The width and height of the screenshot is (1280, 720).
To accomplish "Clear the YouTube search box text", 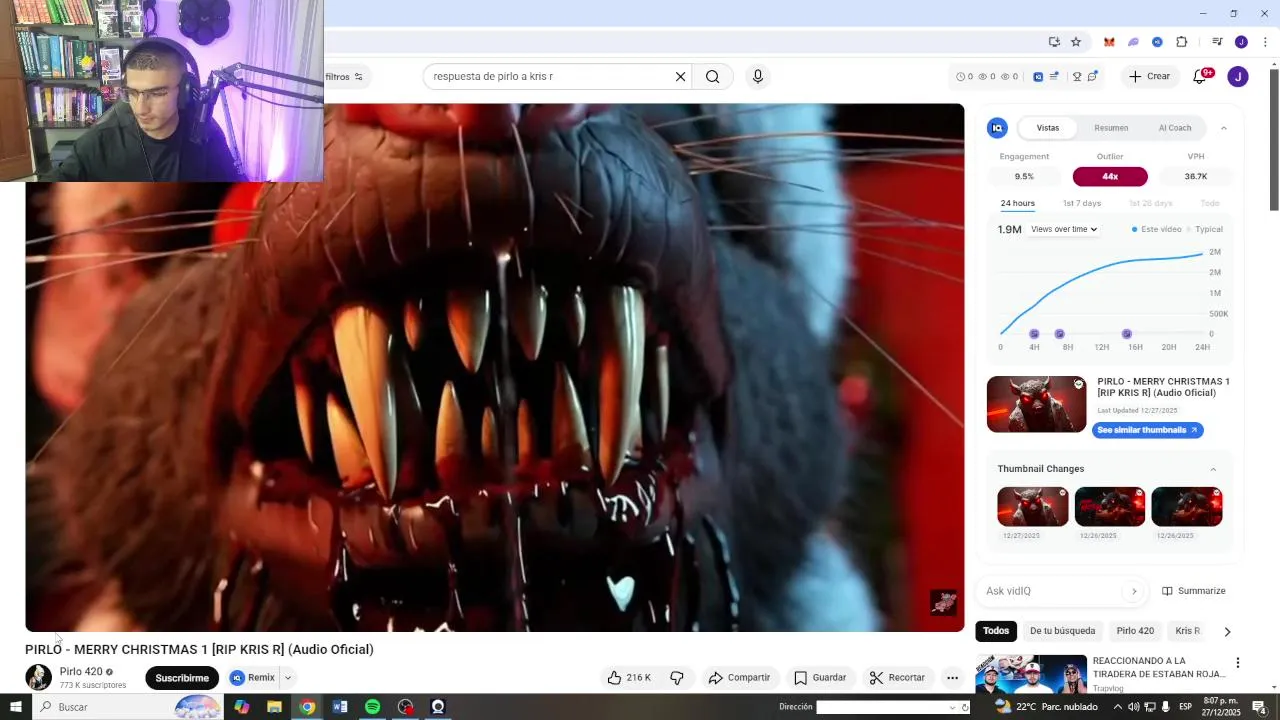I will click(x=680, y=76).
